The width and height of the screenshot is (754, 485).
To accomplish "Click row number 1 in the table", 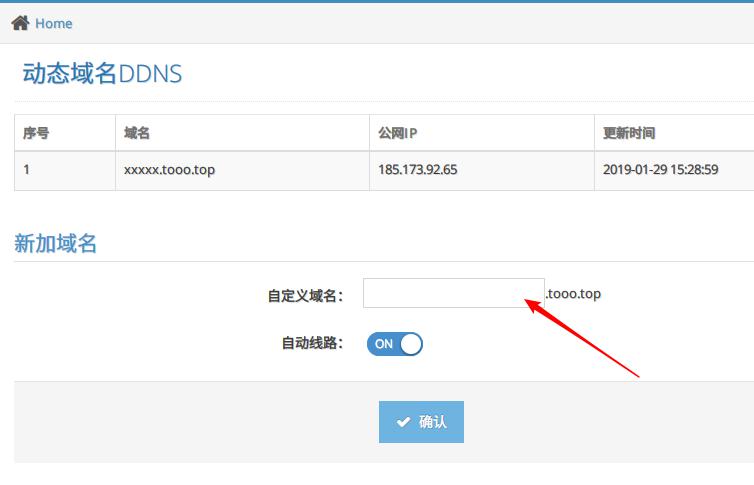I will coord(27,170).
